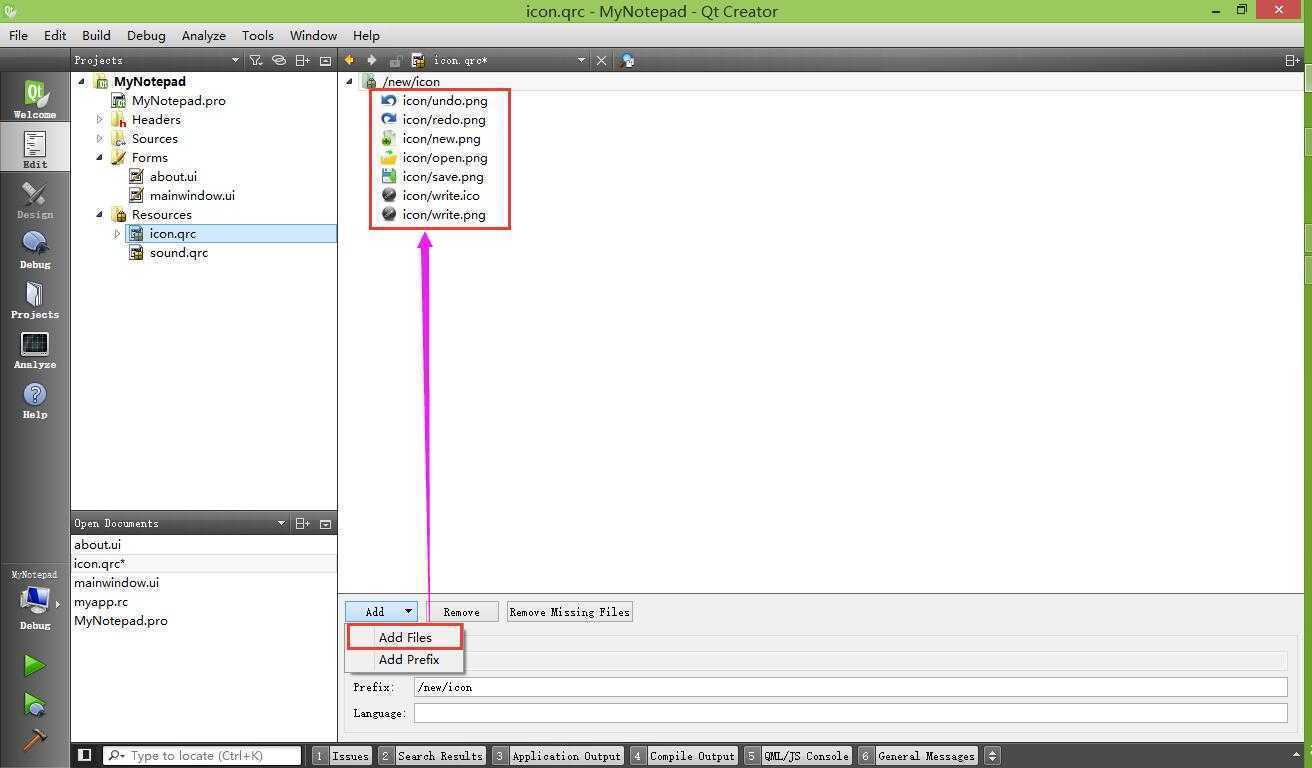
Task: Switch to Debug mode with bug icon
Action: [x=35, y=249]
